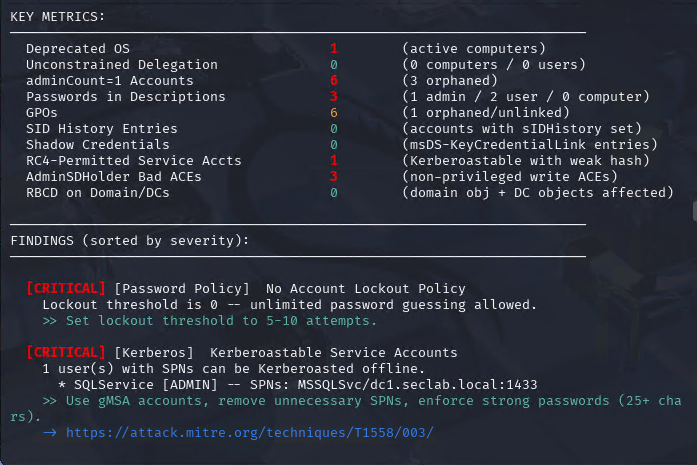Click the first red CRITICAL tag
This screenshot has height=465, width=697.
[66, 288]
